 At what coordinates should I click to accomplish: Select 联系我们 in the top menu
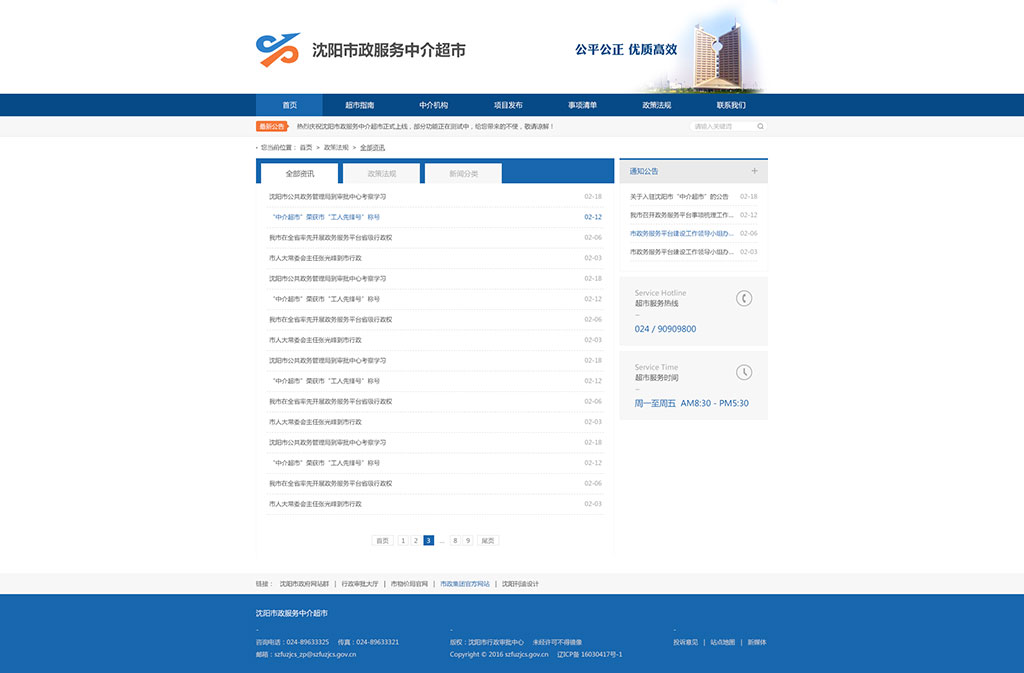click(731, 105)
